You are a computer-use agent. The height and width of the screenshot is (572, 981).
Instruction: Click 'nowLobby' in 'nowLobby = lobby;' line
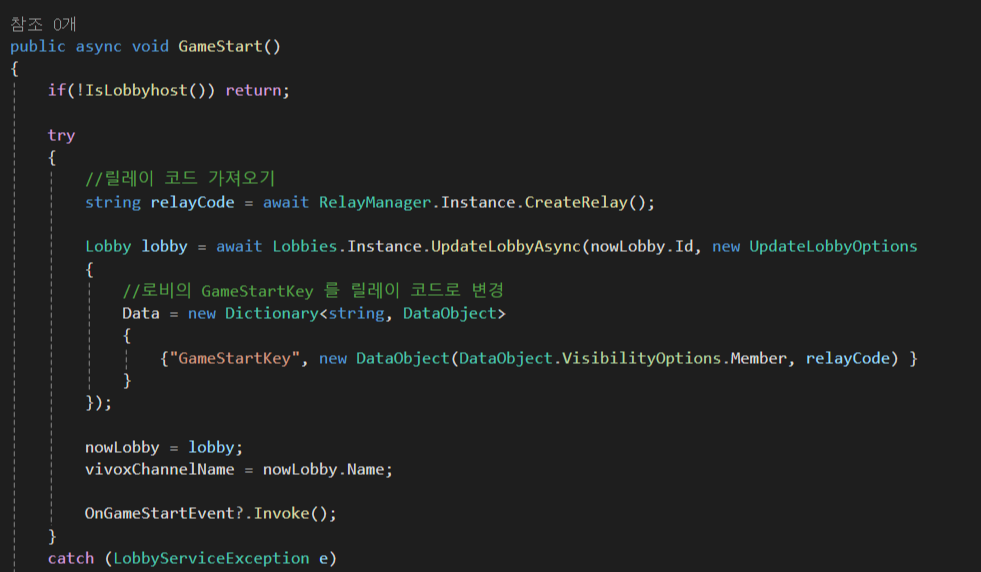pyautogui.click(x=122, y=447)
